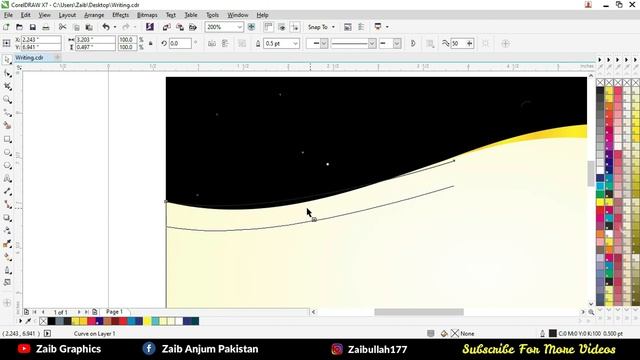Toggle the Show Grid button
Image resolution: width=640 pixels, height=360 pixels.
[x=282, y=27]
